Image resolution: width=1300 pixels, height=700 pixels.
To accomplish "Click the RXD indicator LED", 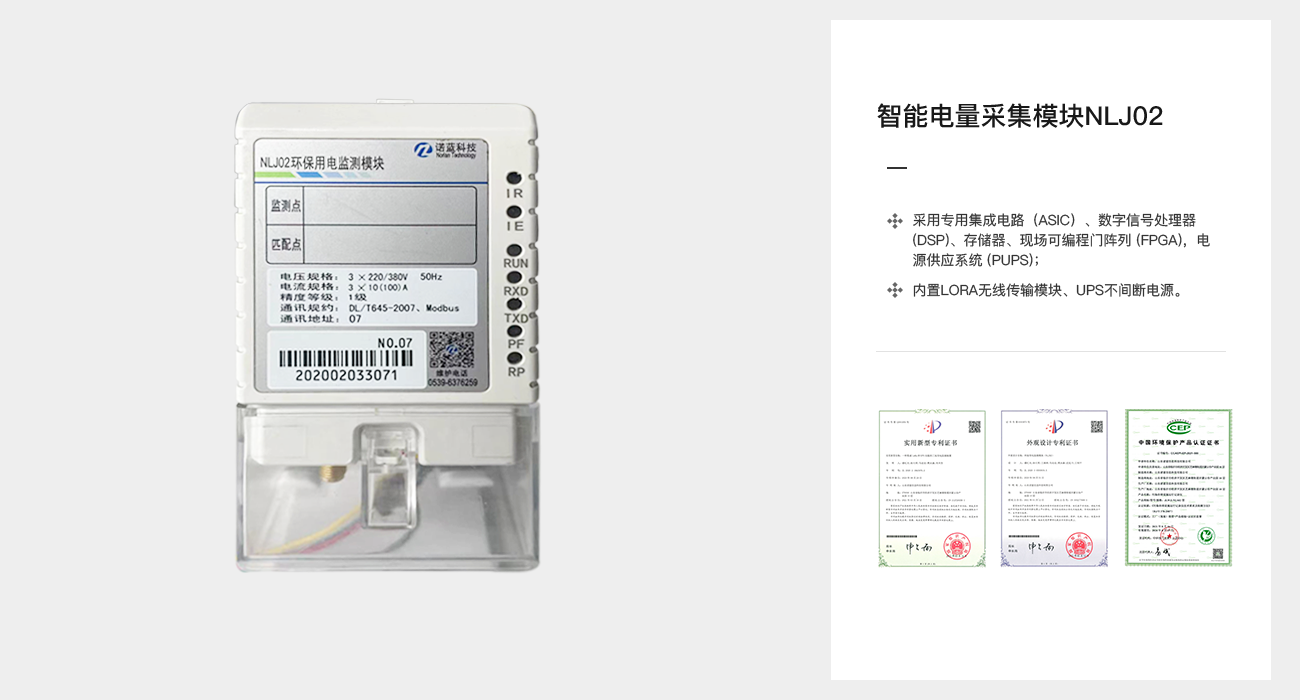I will coord(514,278).
